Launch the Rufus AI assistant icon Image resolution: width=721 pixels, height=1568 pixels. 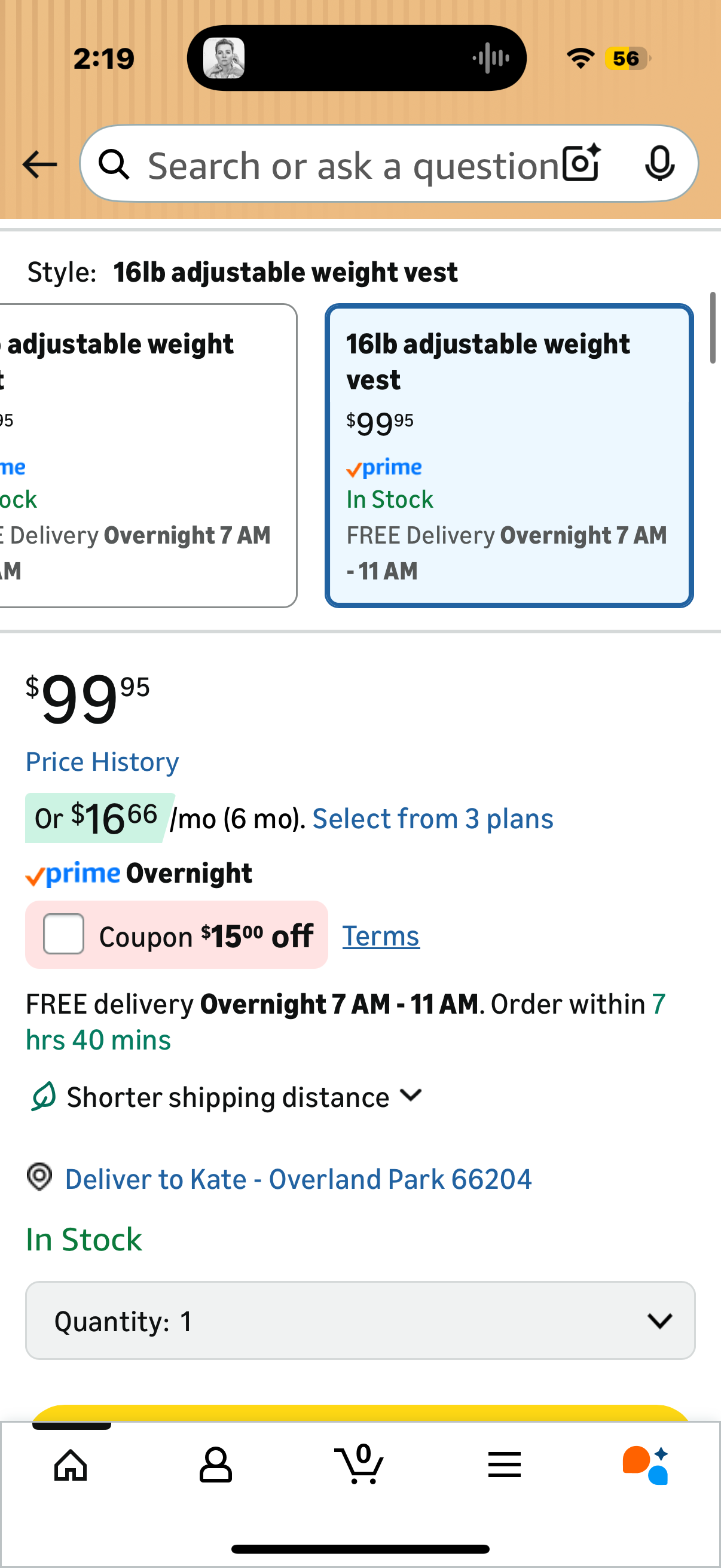point(646,1465)
